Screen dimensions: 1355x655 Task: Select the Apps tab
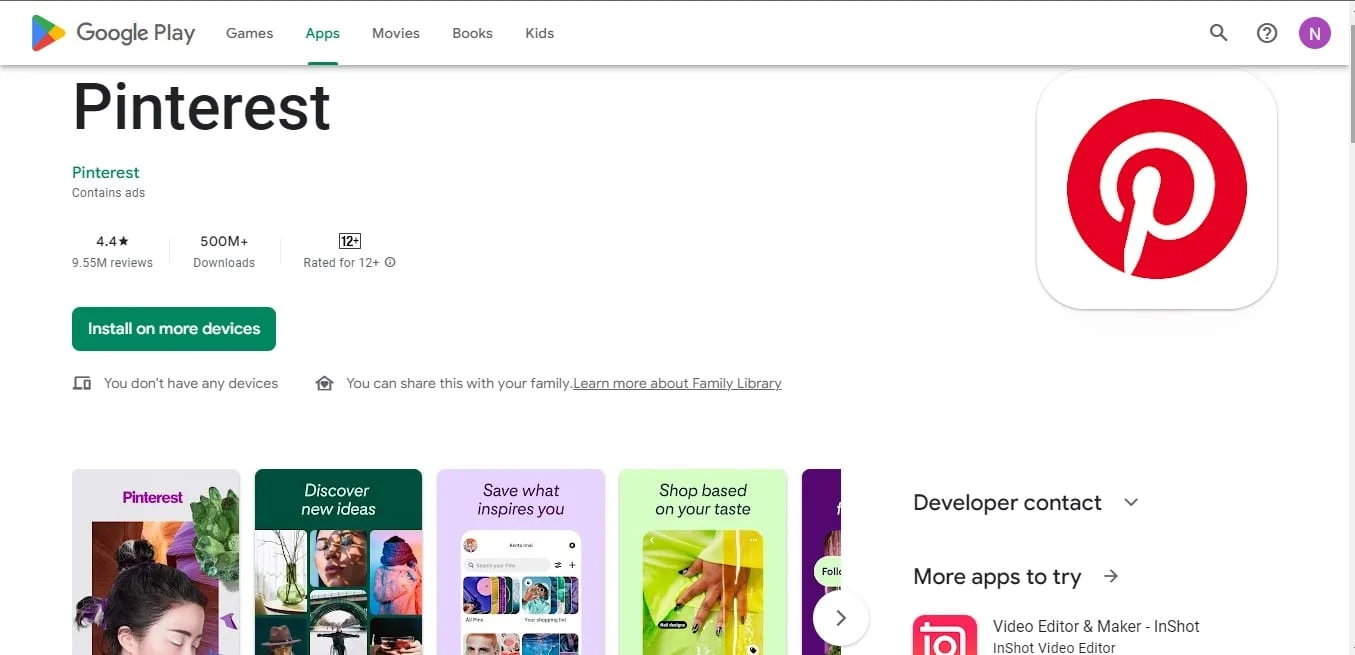[322, 33]
